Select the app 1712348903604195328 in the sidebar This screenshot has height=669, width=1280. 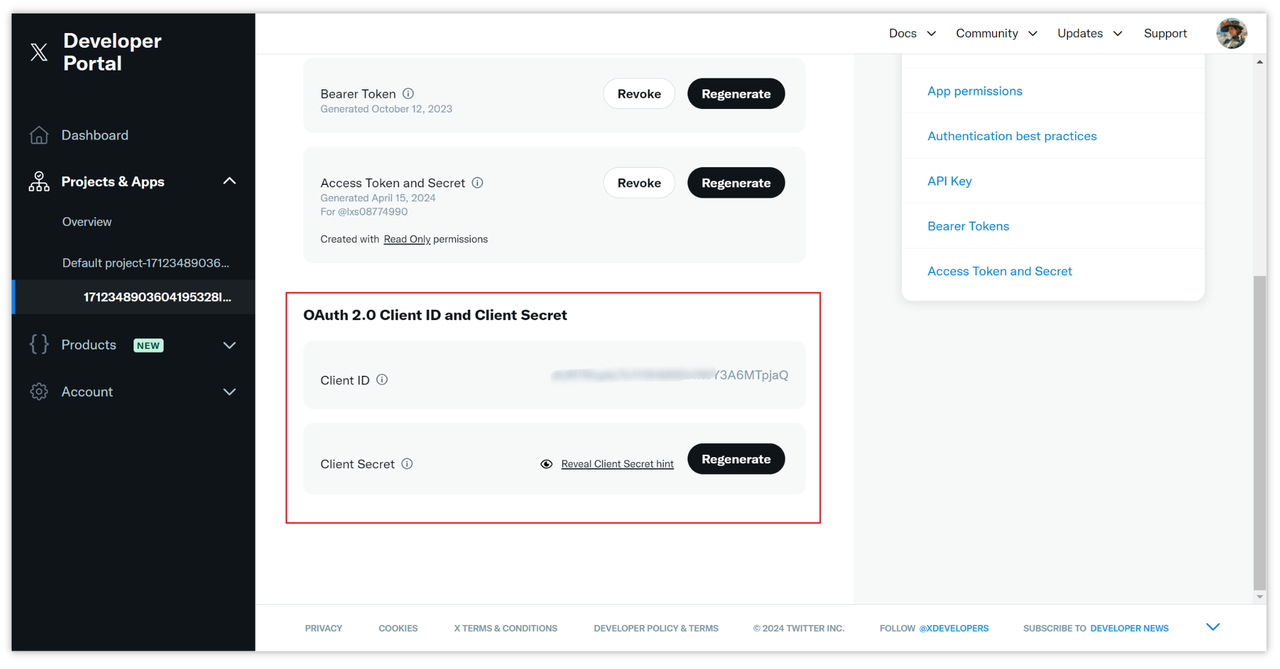157,297
